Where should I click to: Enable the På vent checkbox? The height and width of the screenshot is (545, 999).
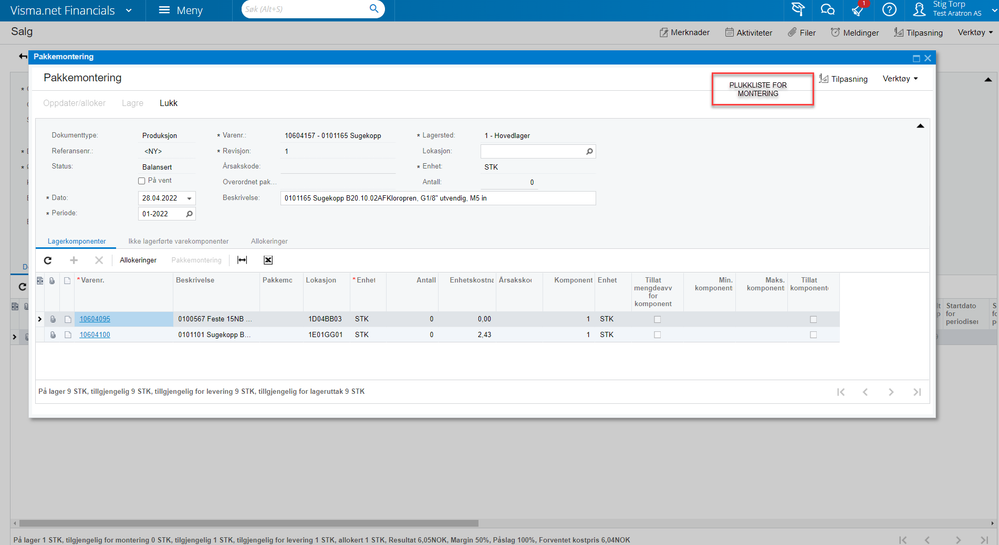141,181
